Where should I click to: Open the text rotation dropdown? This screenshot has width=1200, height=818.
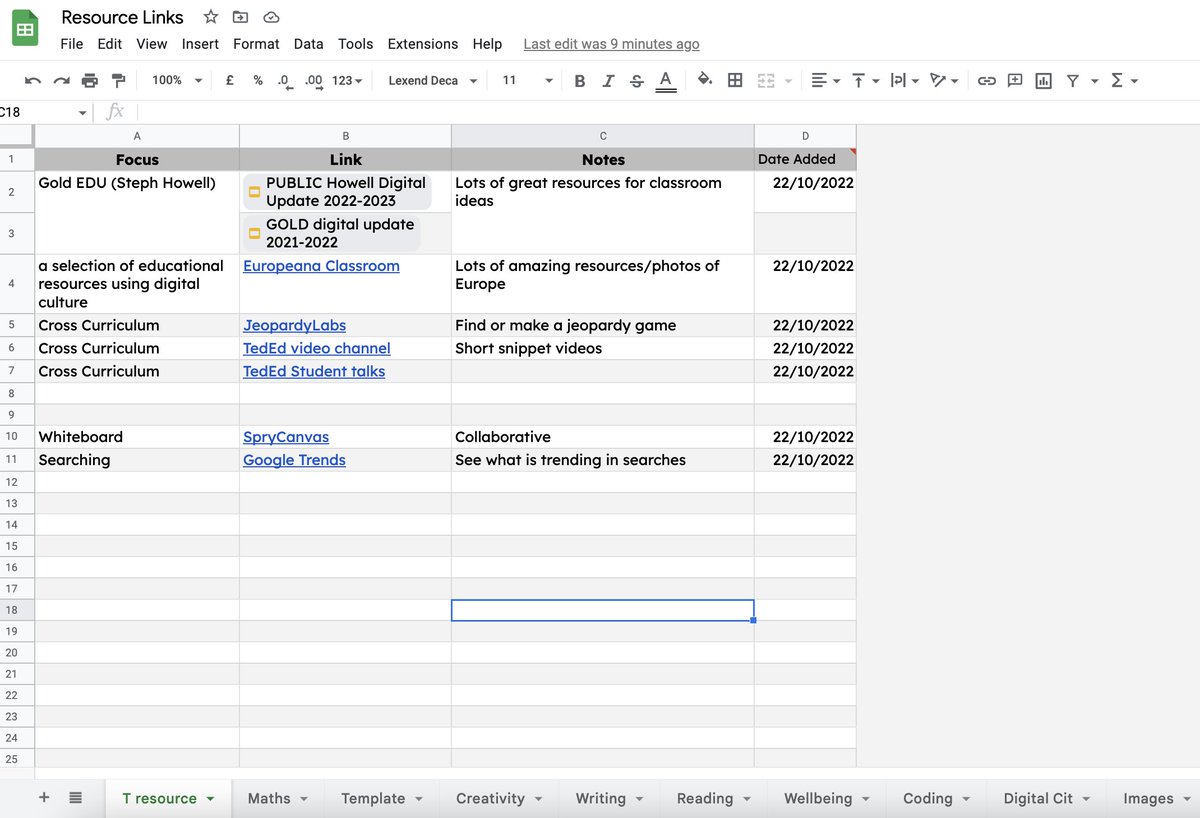[x=943, y=80]
